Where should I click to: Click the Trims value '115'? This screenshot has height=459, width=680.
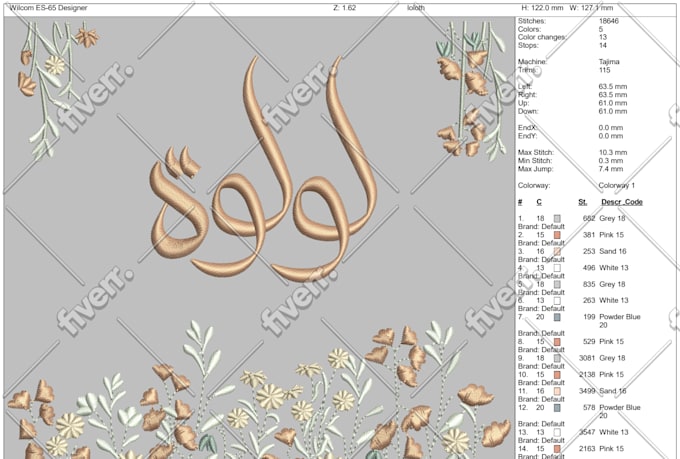[x=605, y=70]
